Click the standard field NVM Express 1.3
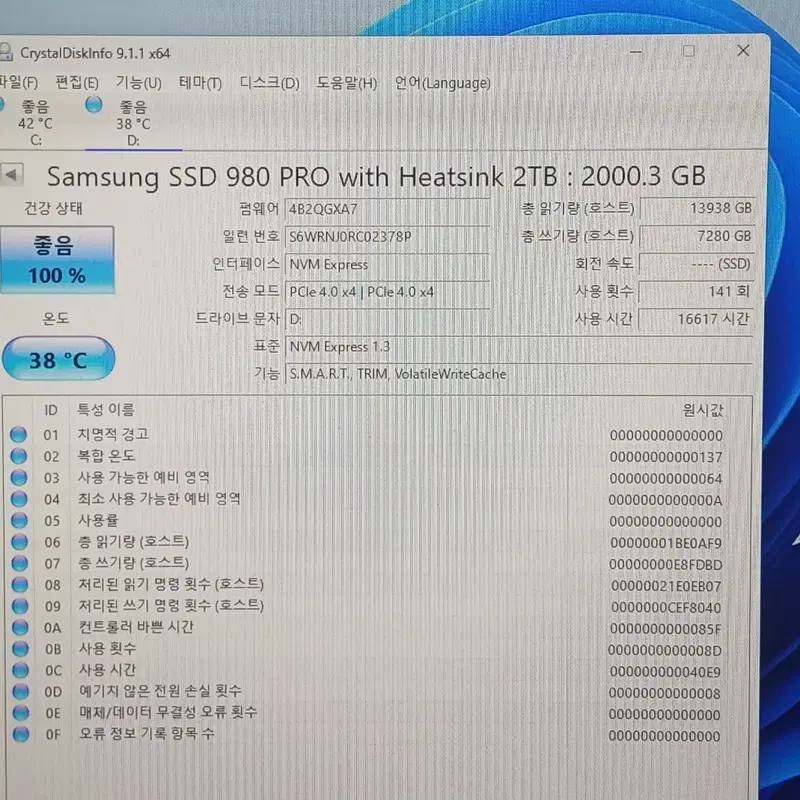This screenshot has width=800, height=800. coord(519,347)
